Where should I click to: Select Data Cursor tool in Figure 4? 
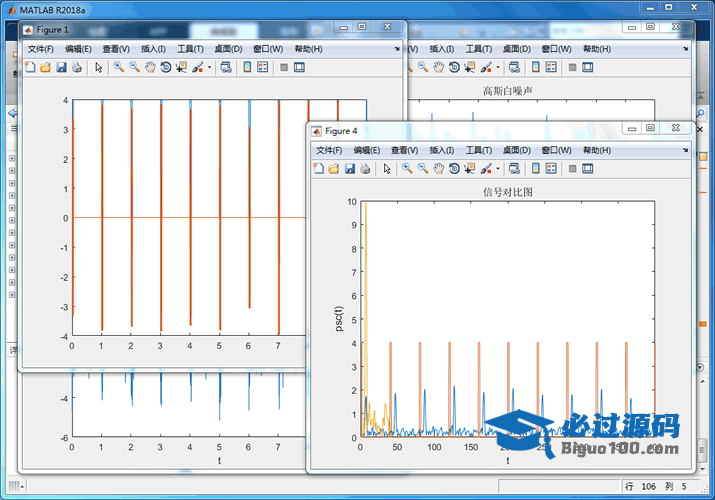[471, 168]
